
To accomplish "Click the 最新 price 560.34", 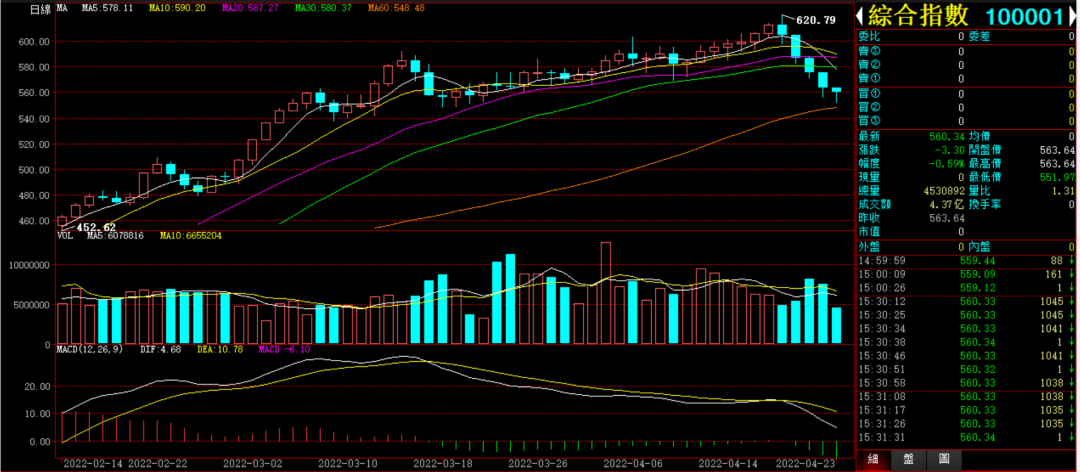I will pos(949,137).
